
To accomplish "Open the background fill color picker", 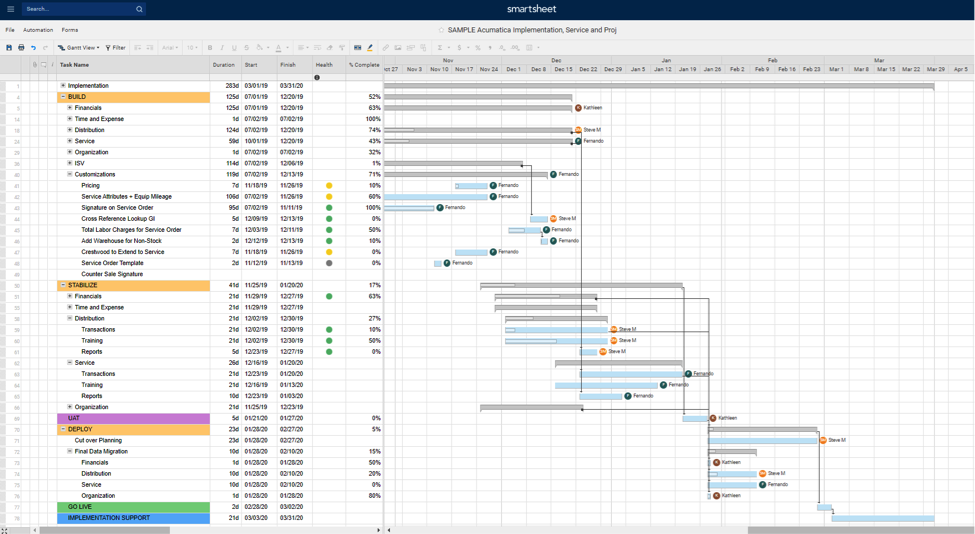I will 262,47.
